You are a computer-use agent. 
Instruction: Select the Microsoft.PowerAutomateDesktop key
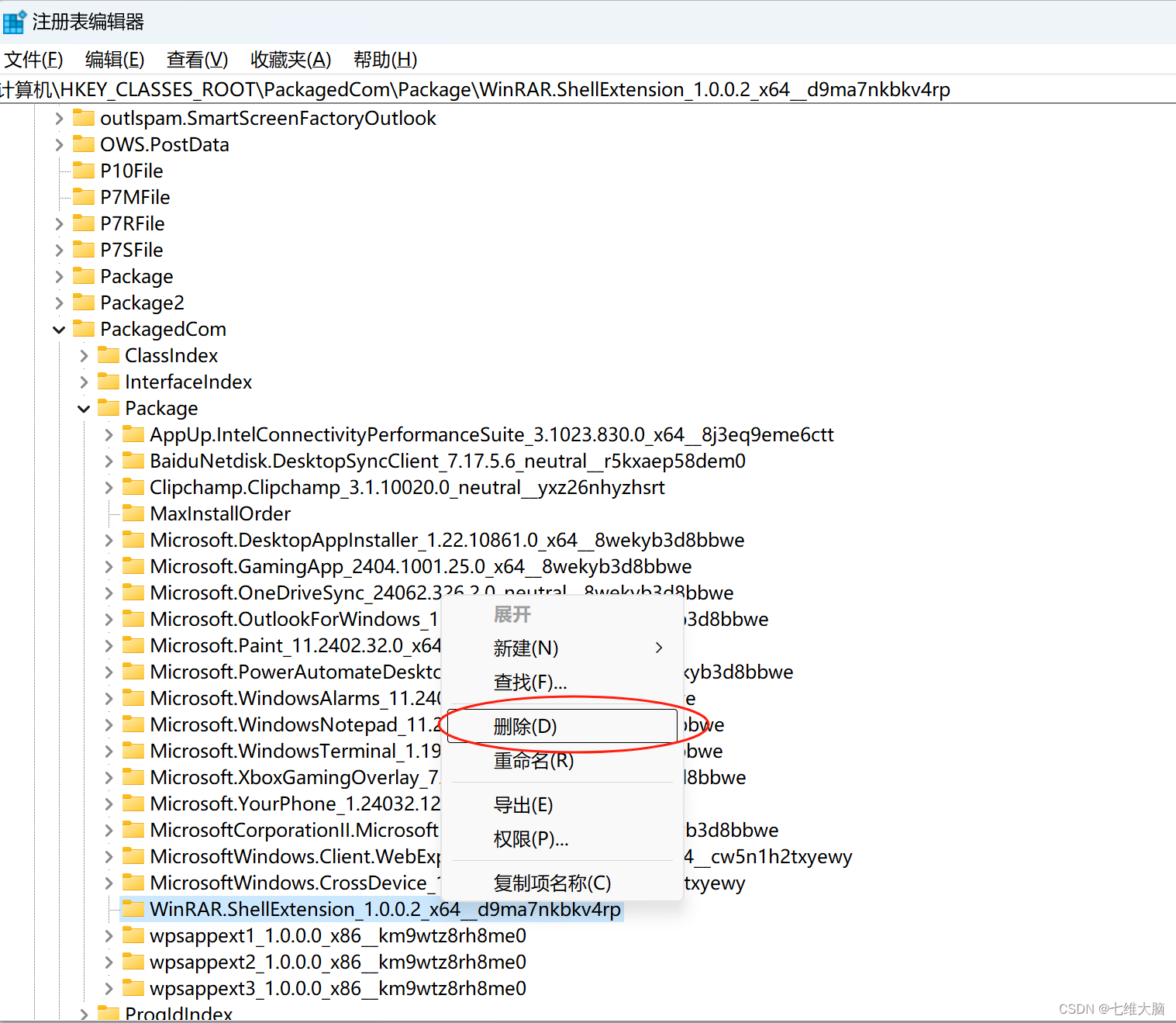tap(295, 672)
